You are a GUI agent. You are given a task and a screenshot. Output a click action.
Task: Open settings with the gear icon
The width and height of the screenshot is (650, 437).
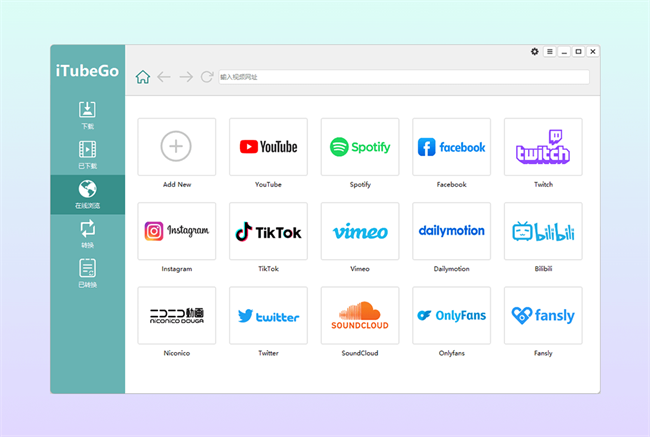pos(535,51)
